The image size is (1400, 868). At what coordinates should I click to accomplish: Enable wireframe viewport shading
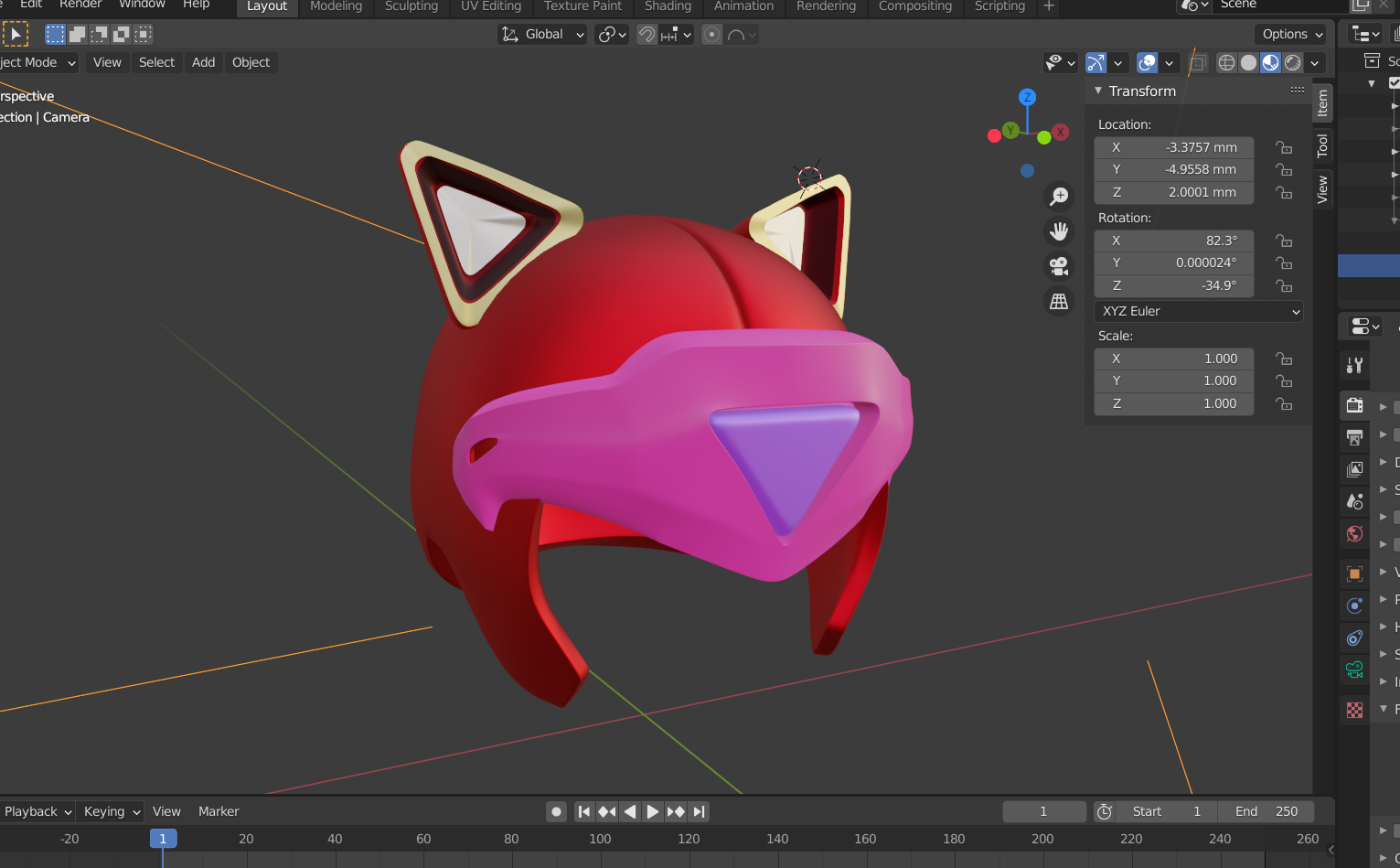(1226, 62)
